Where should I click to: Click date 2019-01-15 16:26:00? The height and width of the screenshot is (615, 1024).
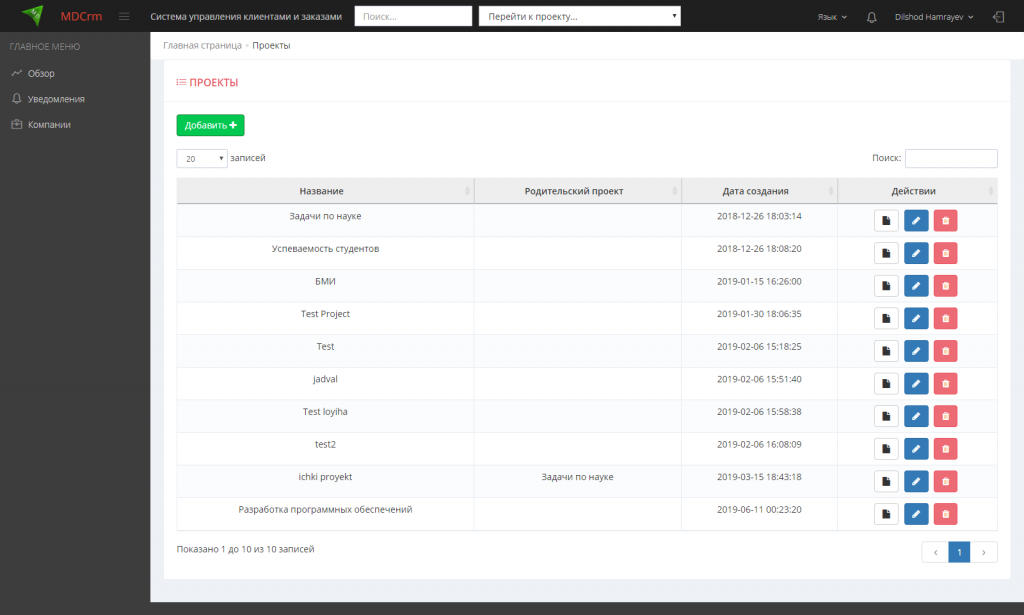759,281
